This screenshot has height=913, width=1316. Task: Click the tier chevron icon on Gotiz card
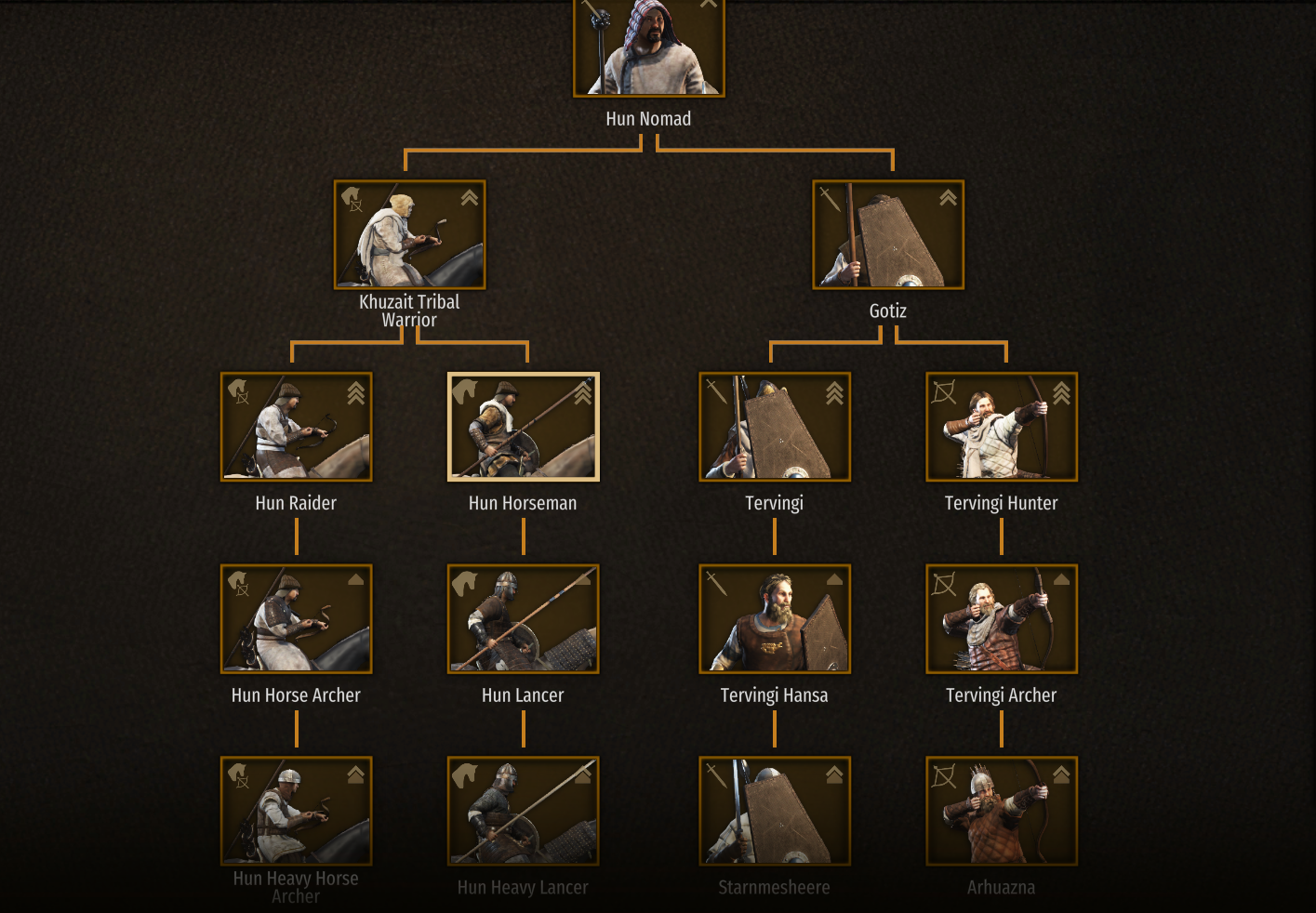(x=948, y=198)
